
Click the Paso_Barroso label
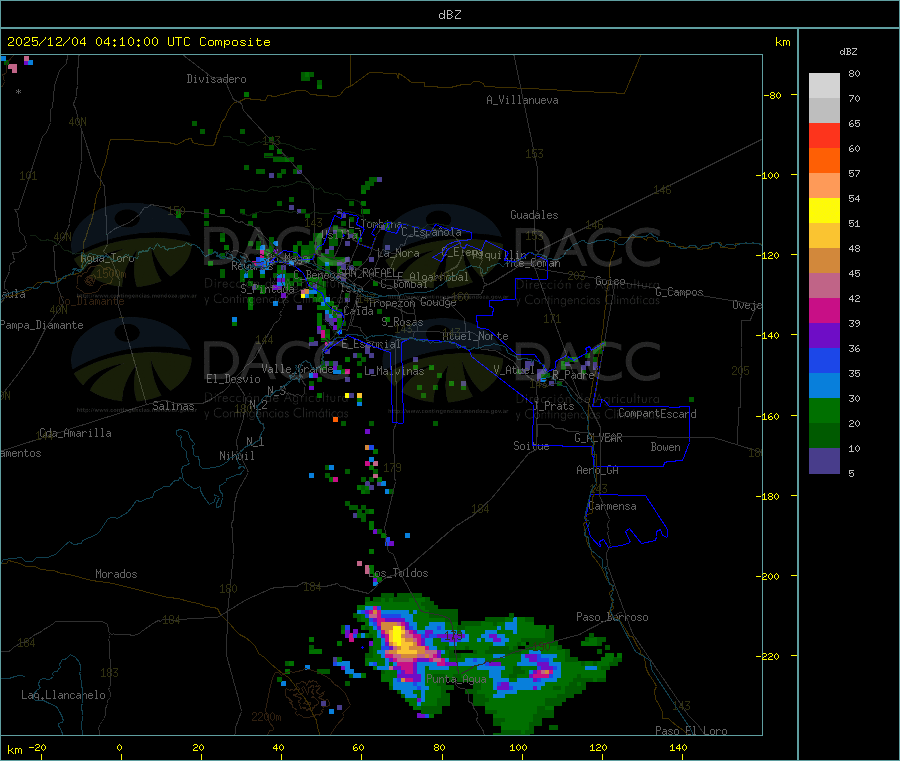612,617
